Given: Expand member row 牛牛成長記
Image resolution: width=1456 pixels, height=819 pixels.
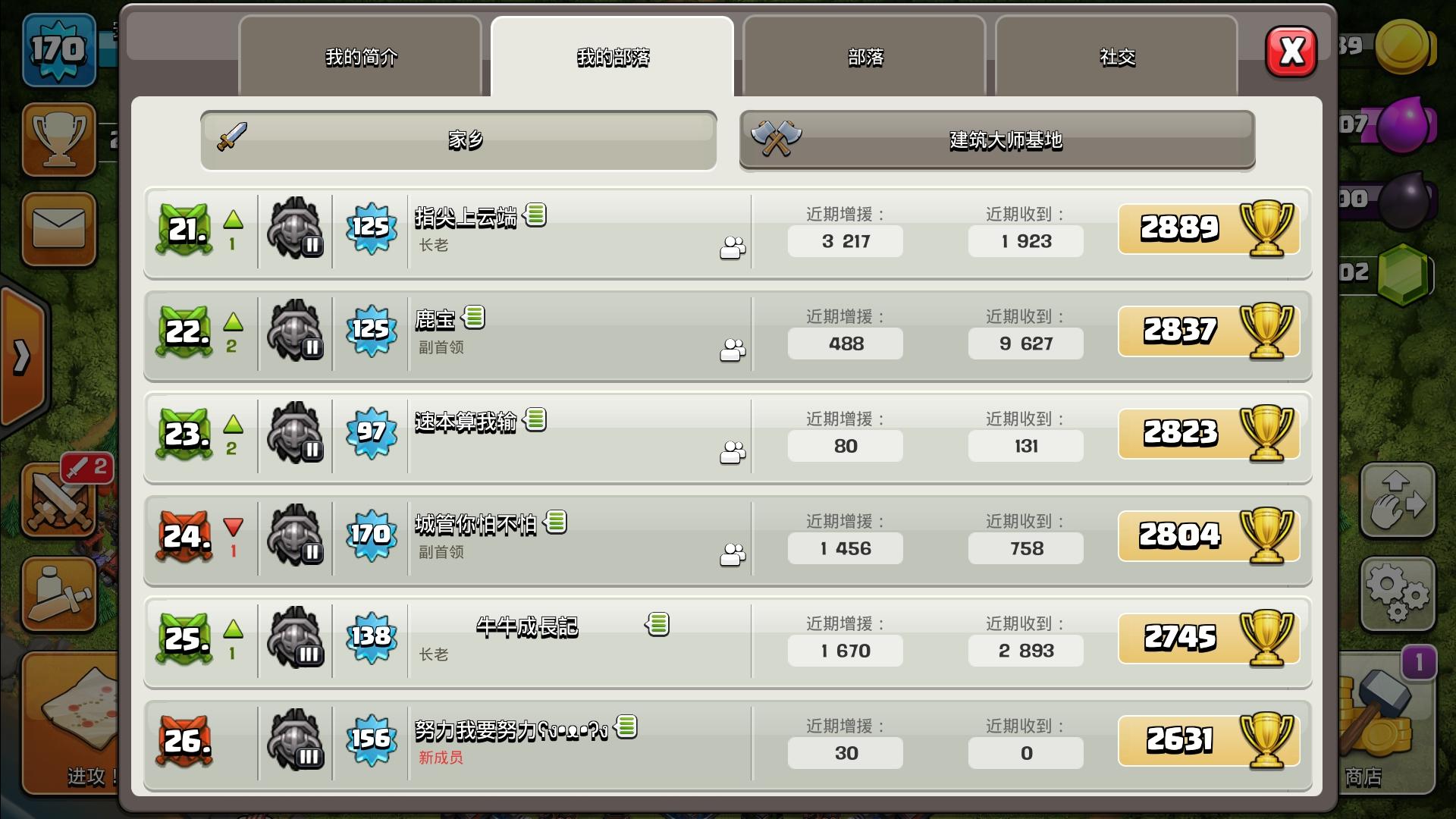Looking at the screenshot, I should coord(727,639).
